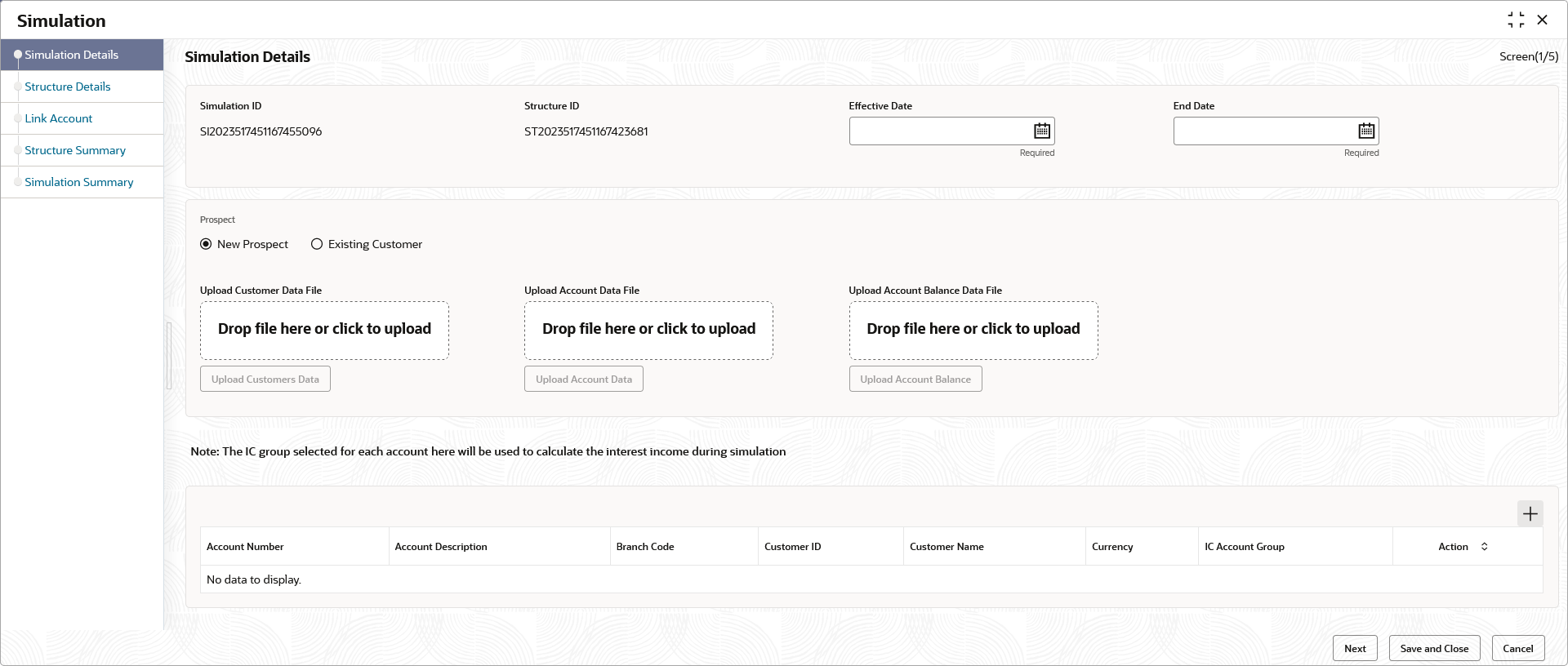The width and height of the screenshot is (1568, 666).
Task: Click the Branch Code column header
Action: point(684,547)
